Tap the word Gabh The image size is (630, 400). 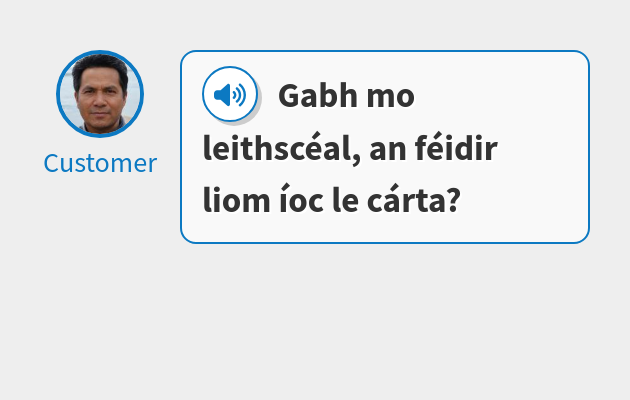point(318,96)
